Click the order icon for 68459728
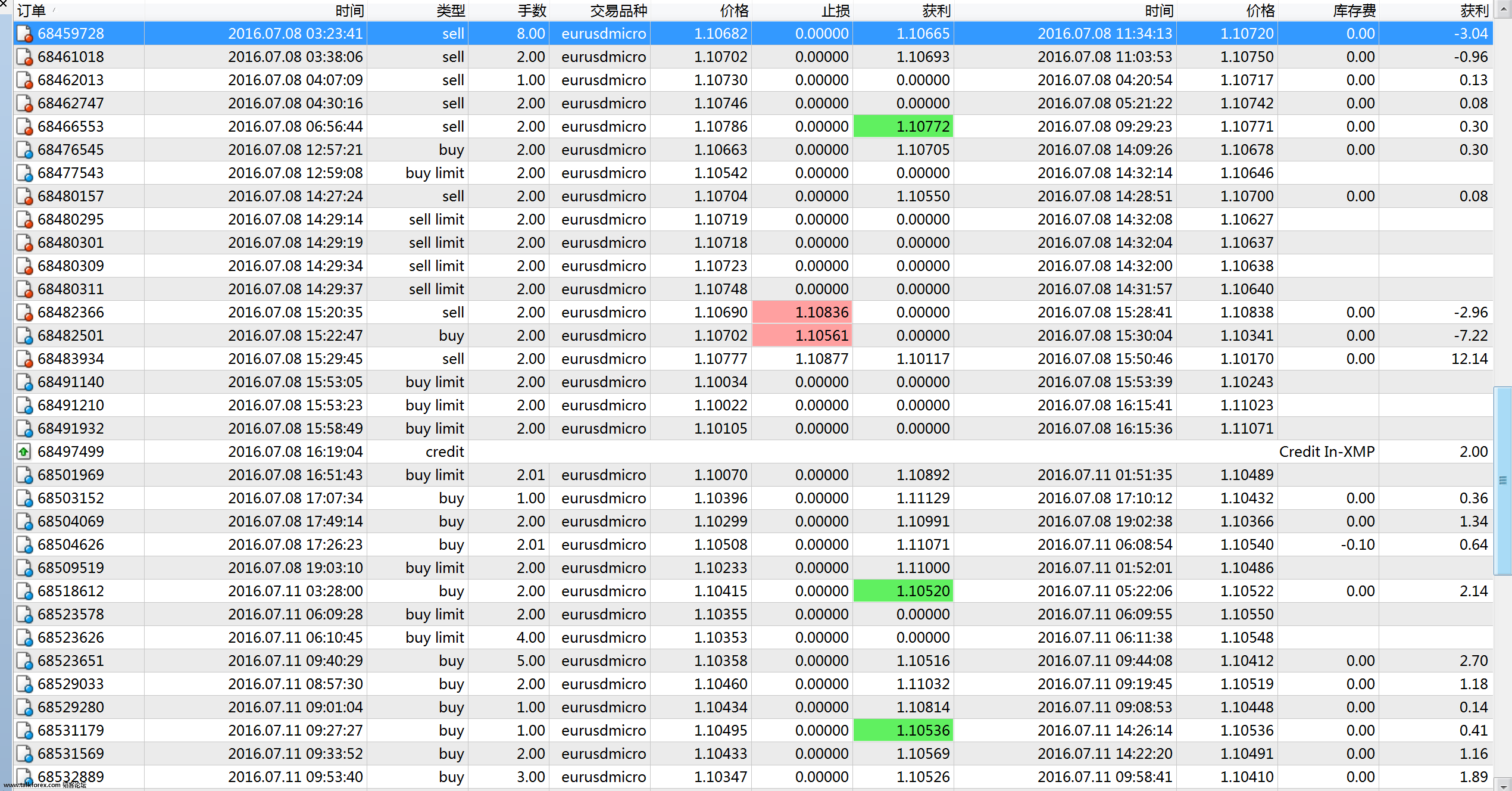Image resolution: width=1512 pixels, height=791 pixels. [x=24, y=34]
